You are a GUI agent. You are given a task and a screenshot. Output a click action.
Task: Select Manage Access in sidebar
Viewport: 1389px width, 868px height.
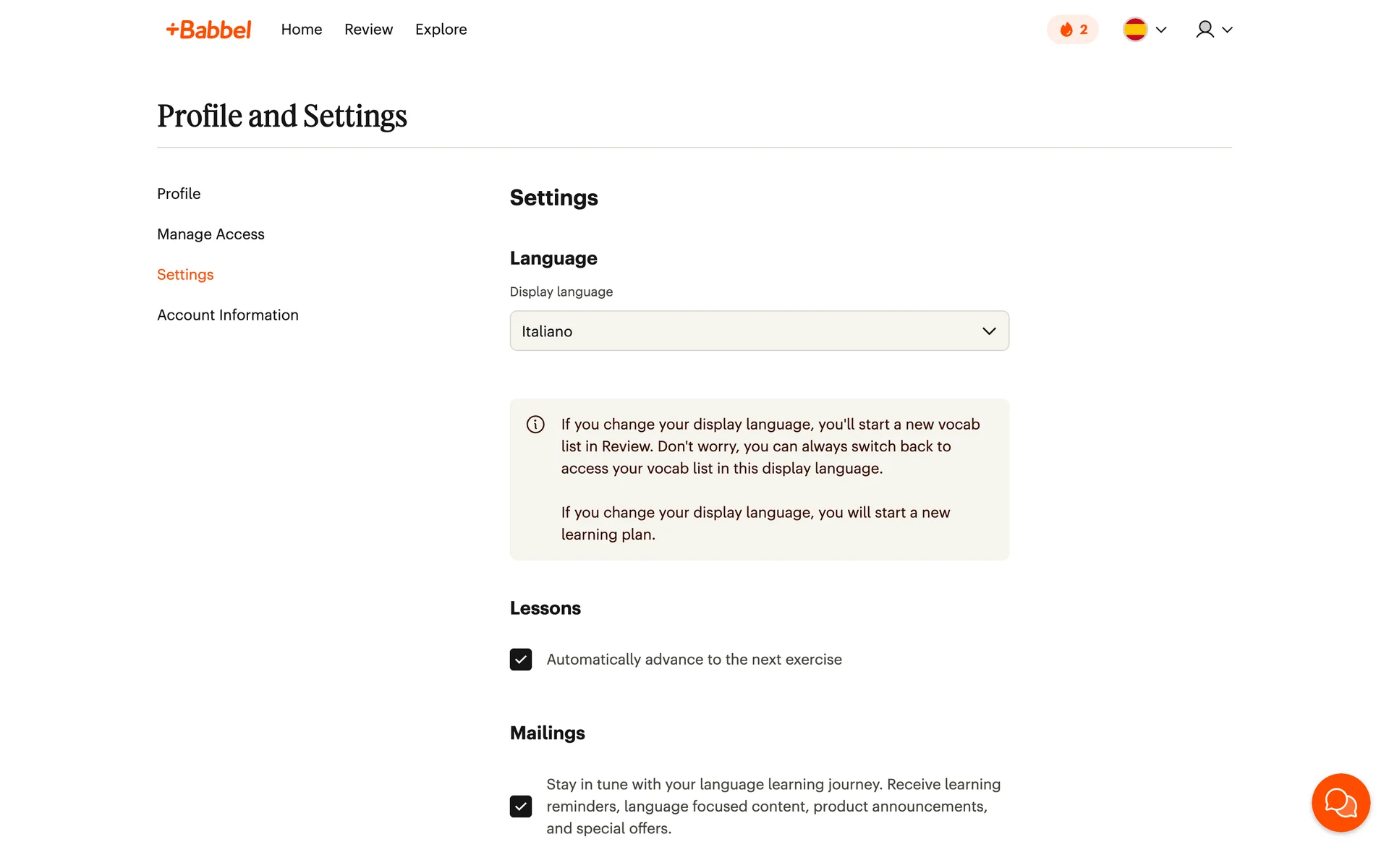coord(211,234)
